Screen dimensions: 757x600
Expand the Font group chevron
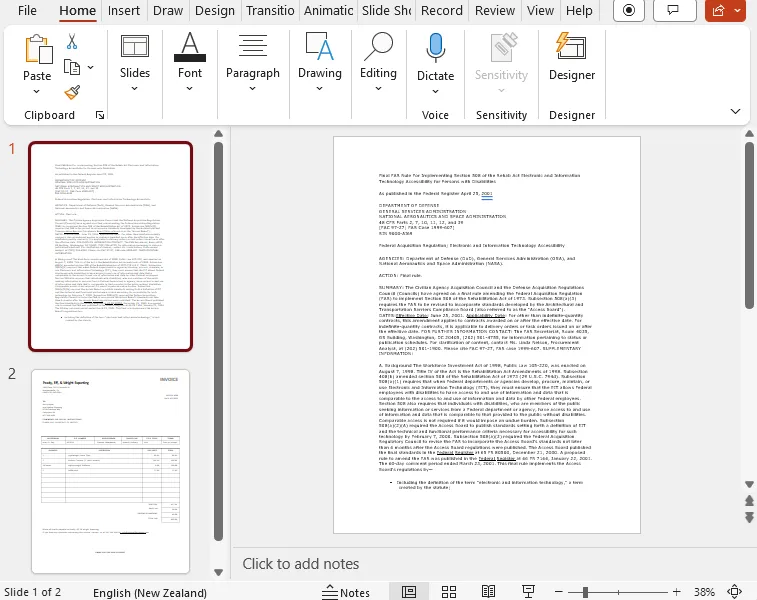[189, 88]
